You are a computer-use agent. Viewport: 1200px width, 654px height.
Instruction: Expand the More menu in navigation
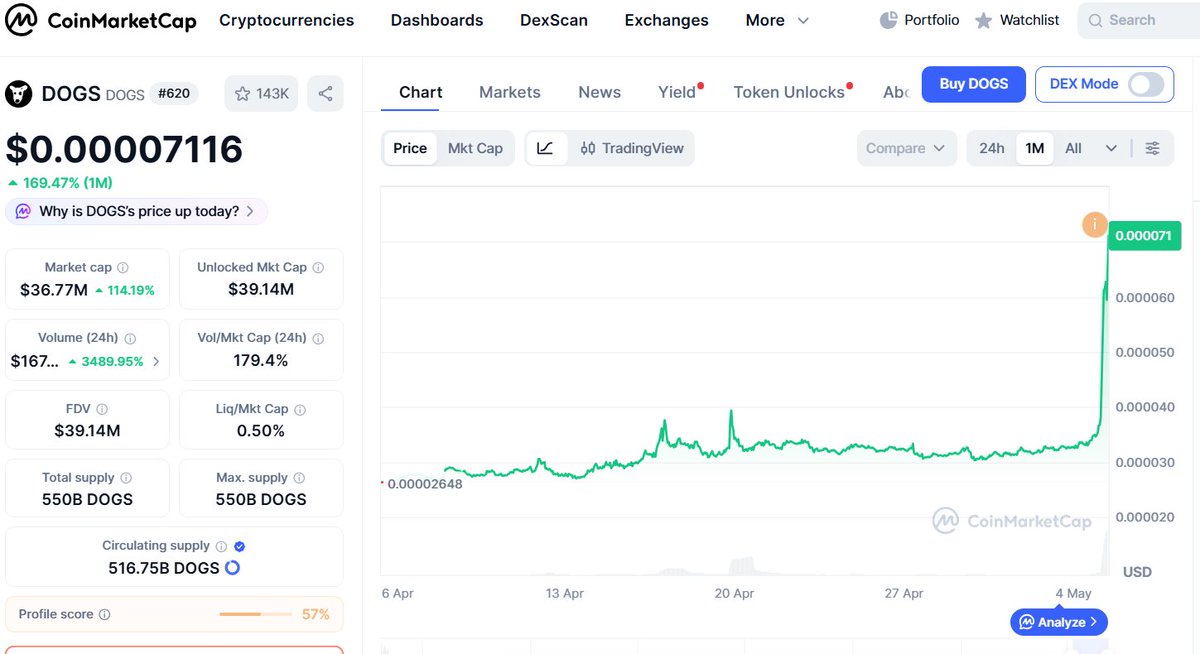(777, 20)
